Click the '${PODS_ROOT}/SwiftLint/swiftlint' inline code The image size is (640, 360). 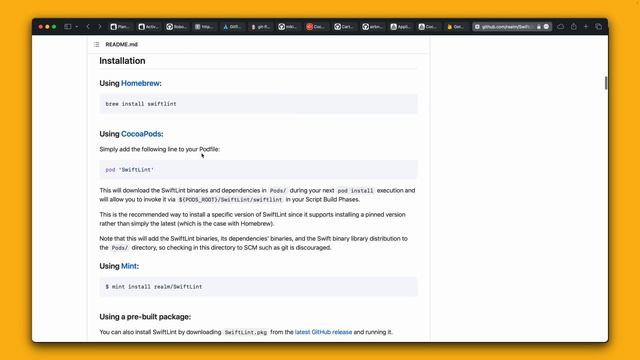coord(230,200)
